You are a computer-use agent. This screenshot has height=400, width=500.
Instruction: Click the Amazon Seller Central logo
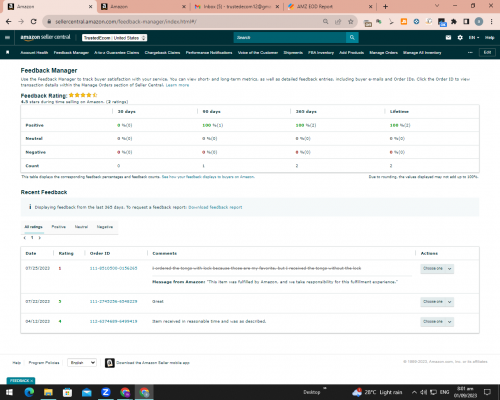[45, 37]
